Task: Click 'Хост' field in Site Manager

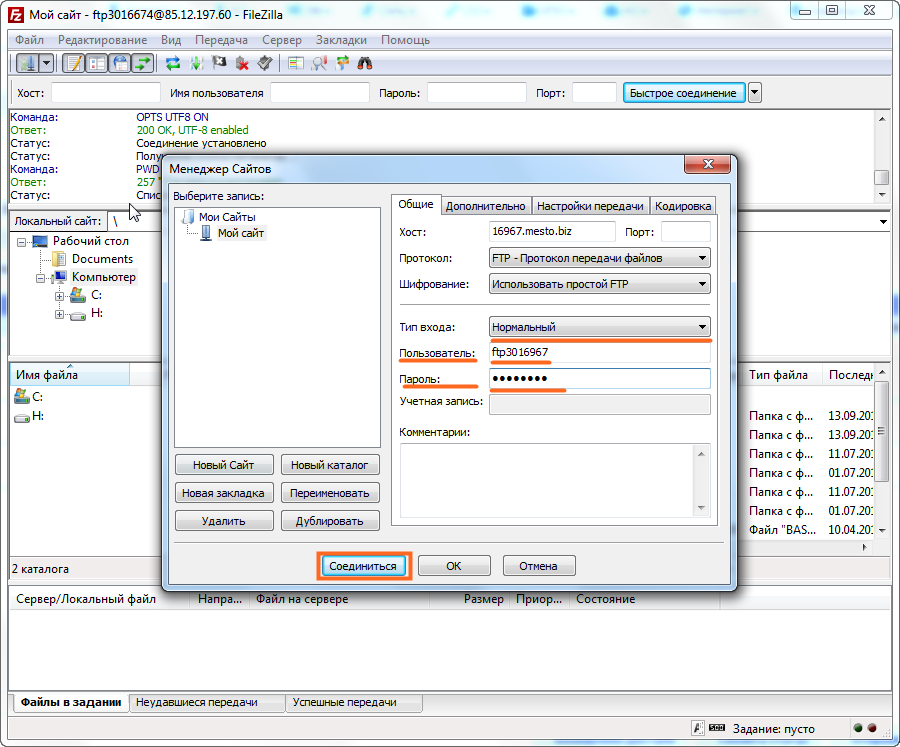Action: tap(552, 232)
